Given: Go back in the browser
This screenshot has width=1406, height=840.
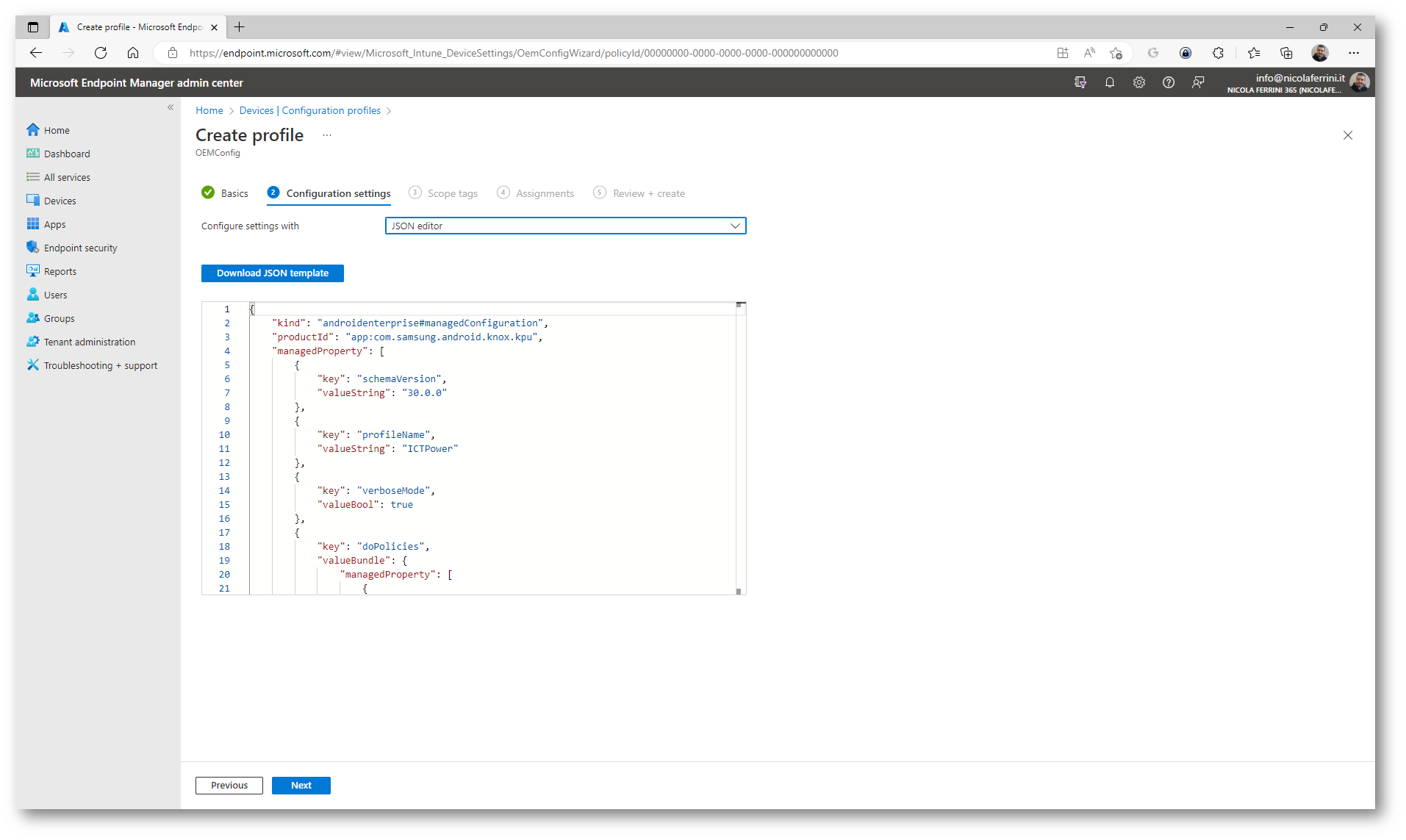Looking at the screenshot, I should (36, 53).
